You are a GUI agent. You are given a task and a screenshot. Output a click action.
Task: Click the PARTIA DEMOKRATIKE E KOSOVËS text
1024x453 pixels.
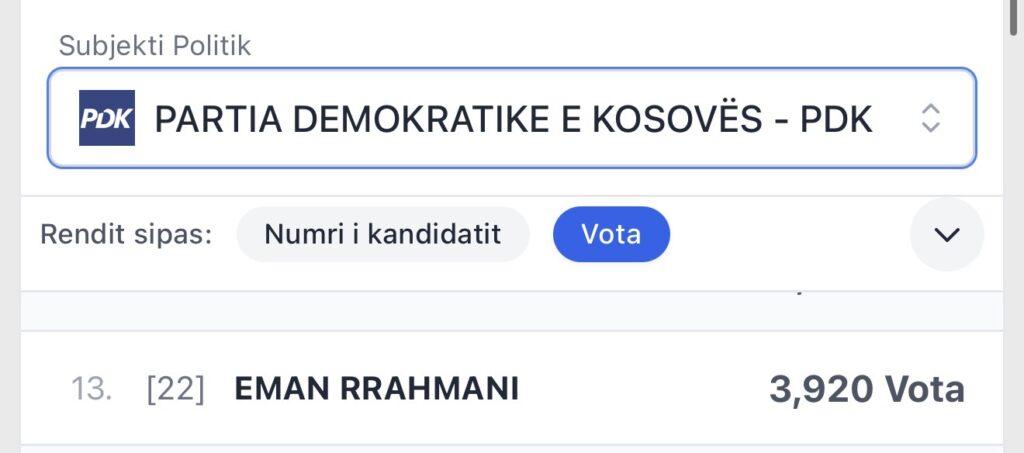click(458, 119)
